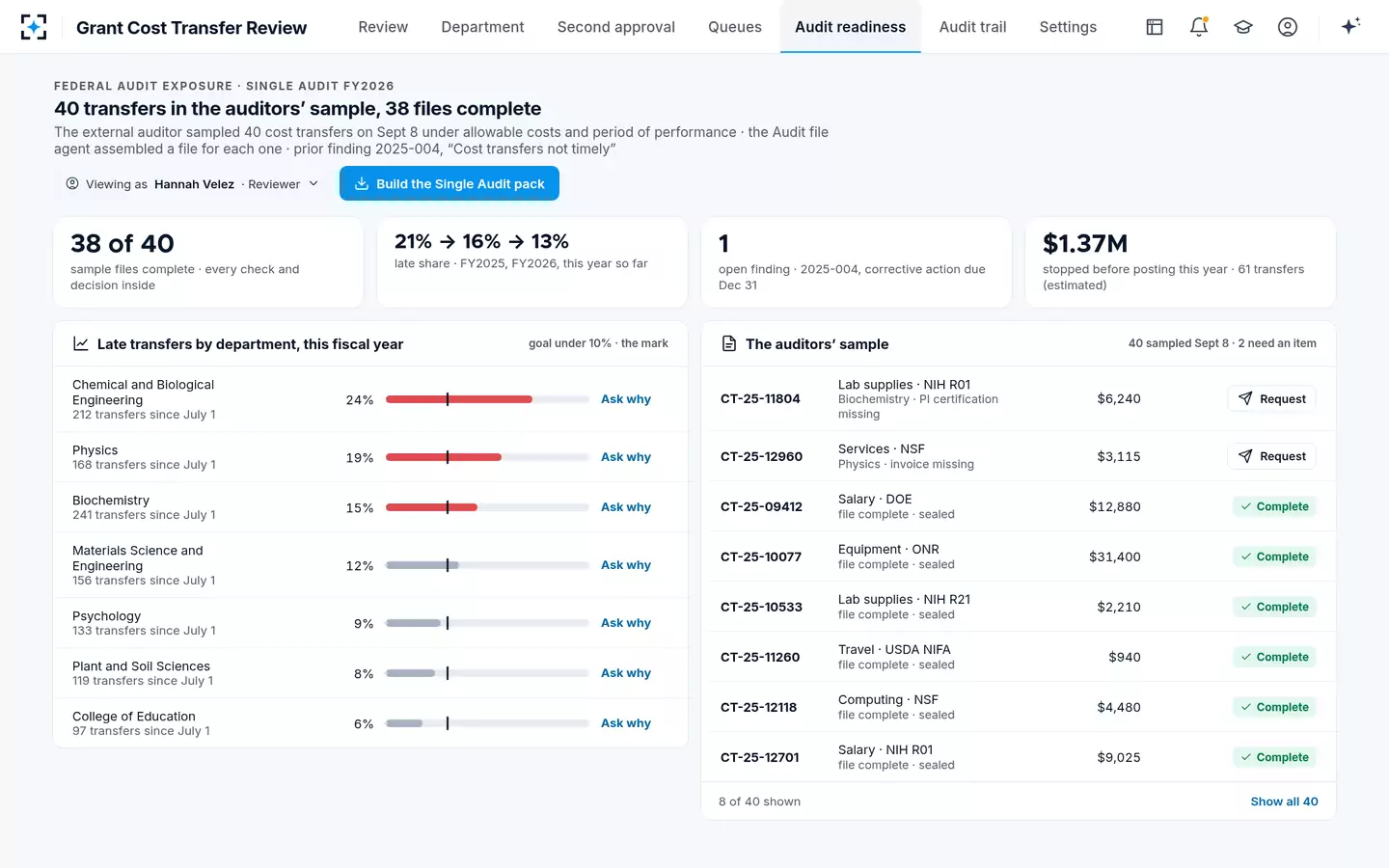Ask why for College of Education

626,723
